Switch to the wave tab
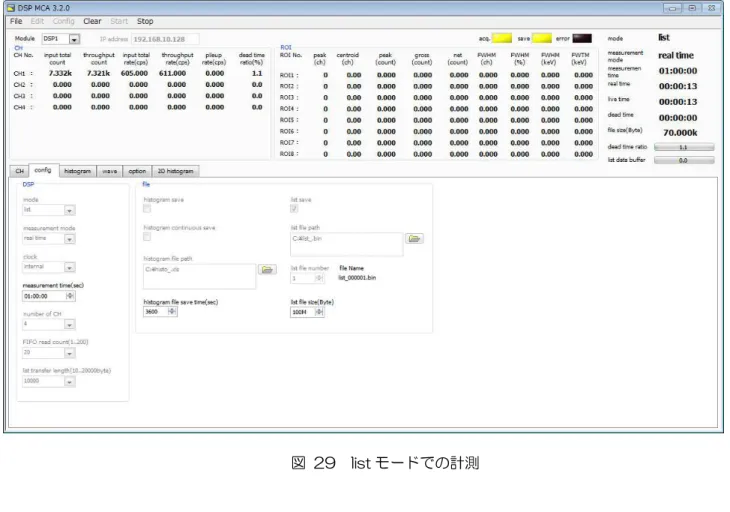 [109, 171]
